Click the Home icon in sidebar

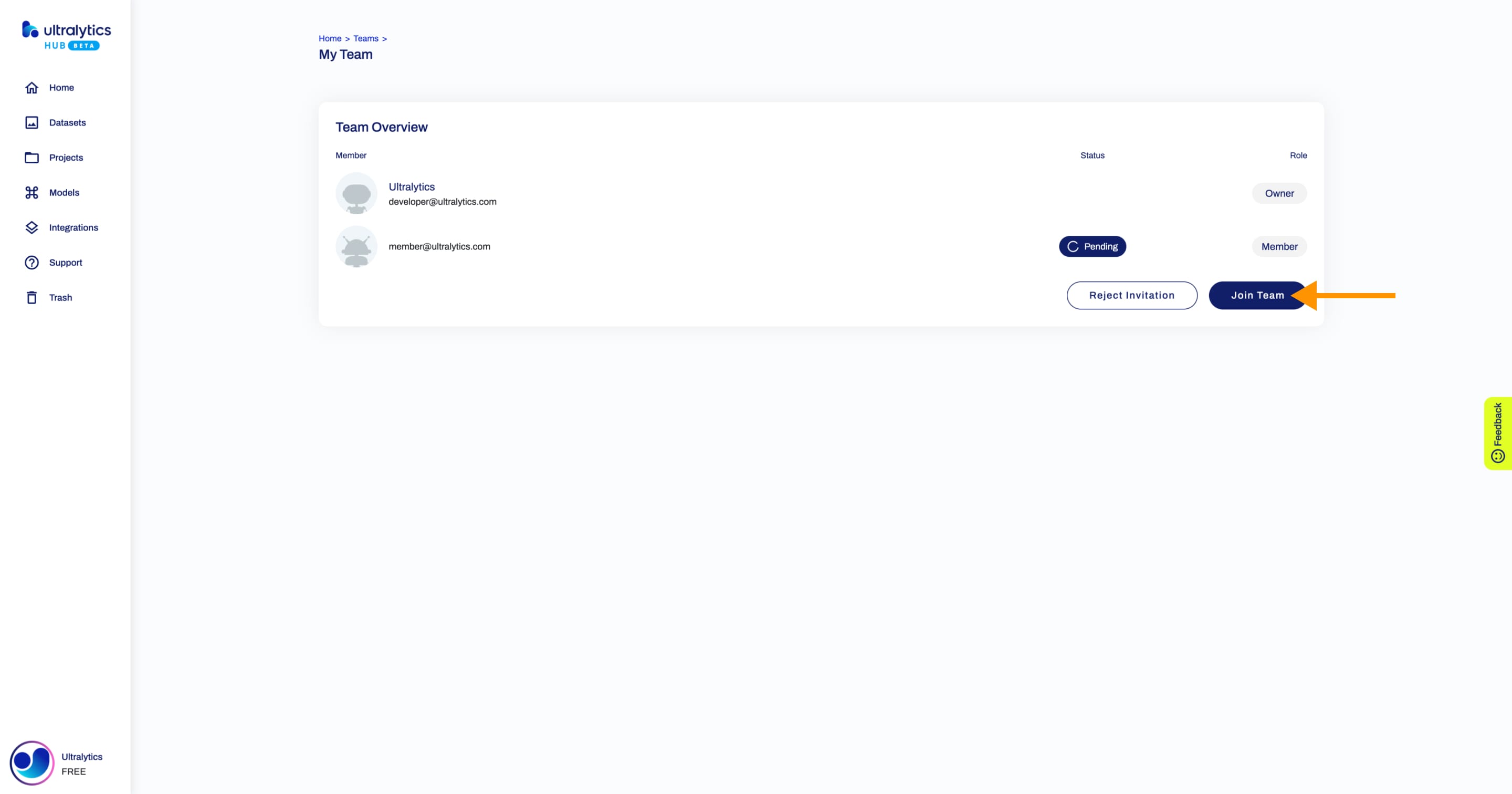[x=32, y=87]
